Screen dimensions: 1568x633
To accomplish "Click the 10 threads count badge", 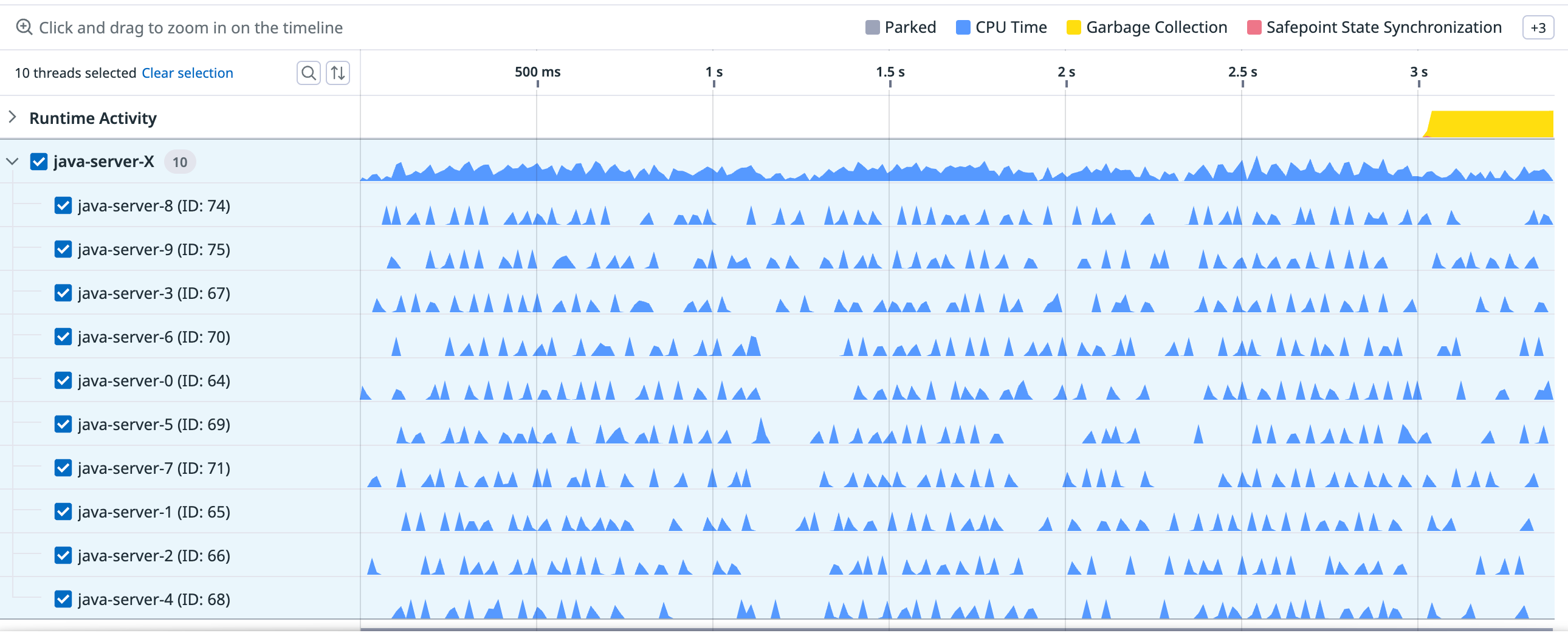I will [x=179, y=163].
